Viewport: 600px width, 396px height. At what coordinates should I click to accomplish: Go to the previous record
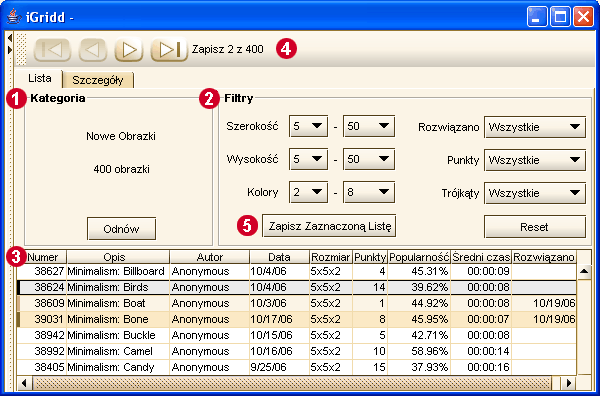(93, 50)
